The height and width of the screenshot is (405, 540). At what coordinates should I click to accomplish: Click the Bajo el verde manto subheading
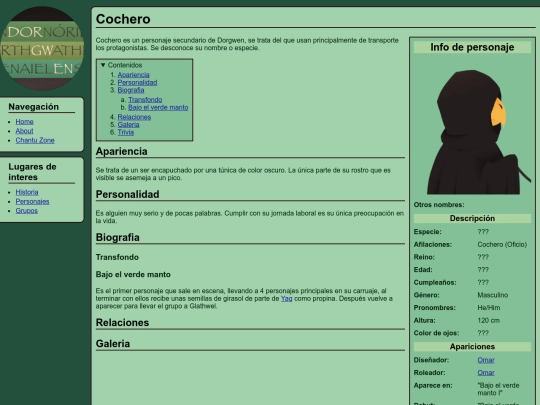[x=133, y=274]
